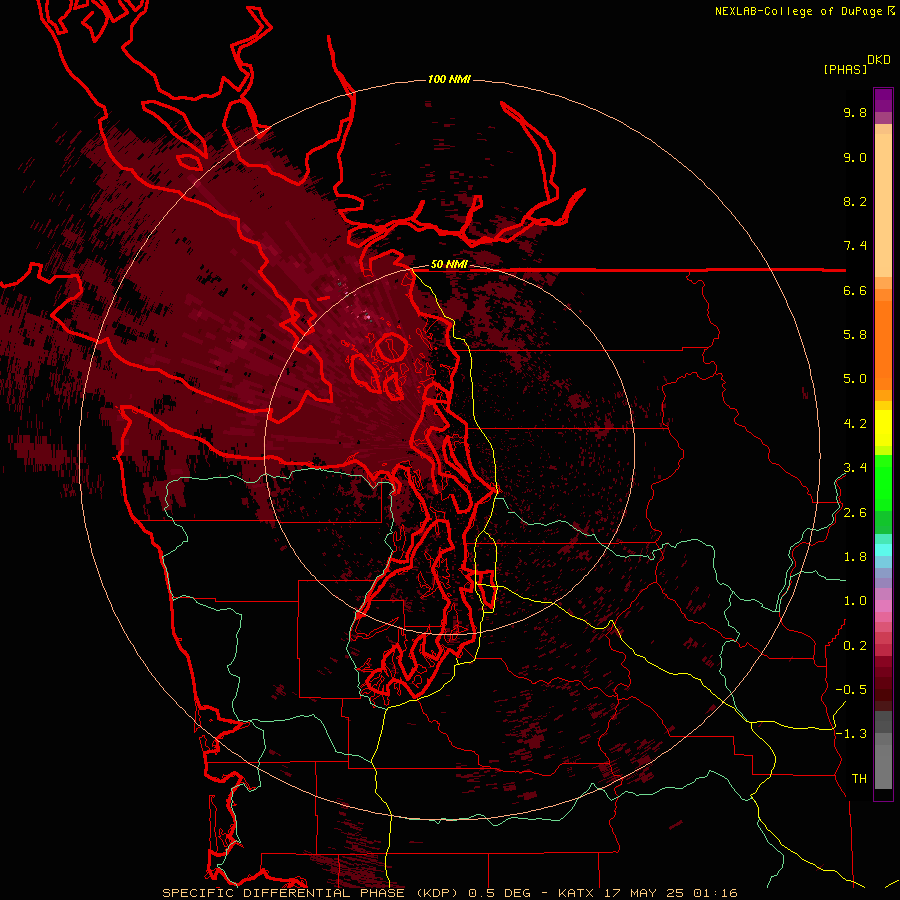The width and height of the screenshot is (900, 900).
Task: Click the 1.8 legend value
Action: coord(855,557)
